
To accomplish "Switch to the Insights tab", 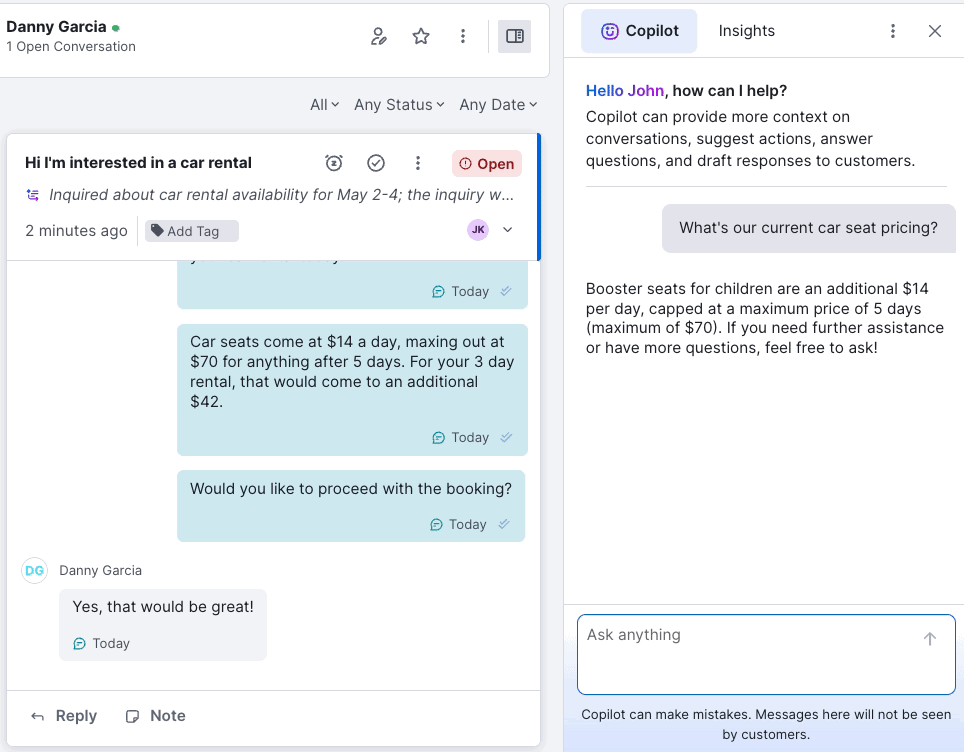I will point(746,31).
